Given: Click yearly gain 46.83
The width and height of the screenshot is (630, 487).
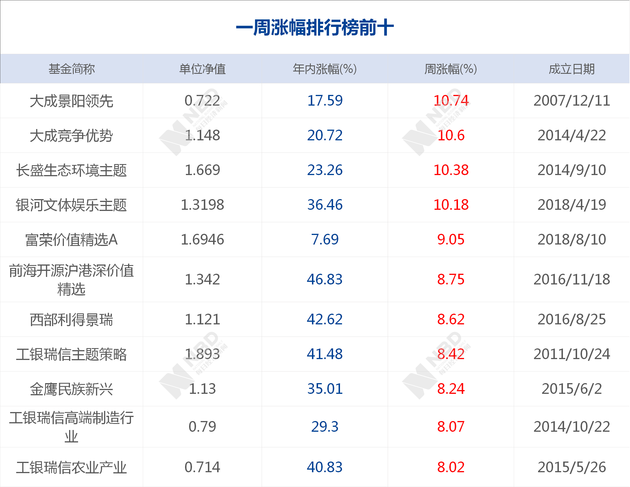Looking at the screenshot, I should coord(325,279).
